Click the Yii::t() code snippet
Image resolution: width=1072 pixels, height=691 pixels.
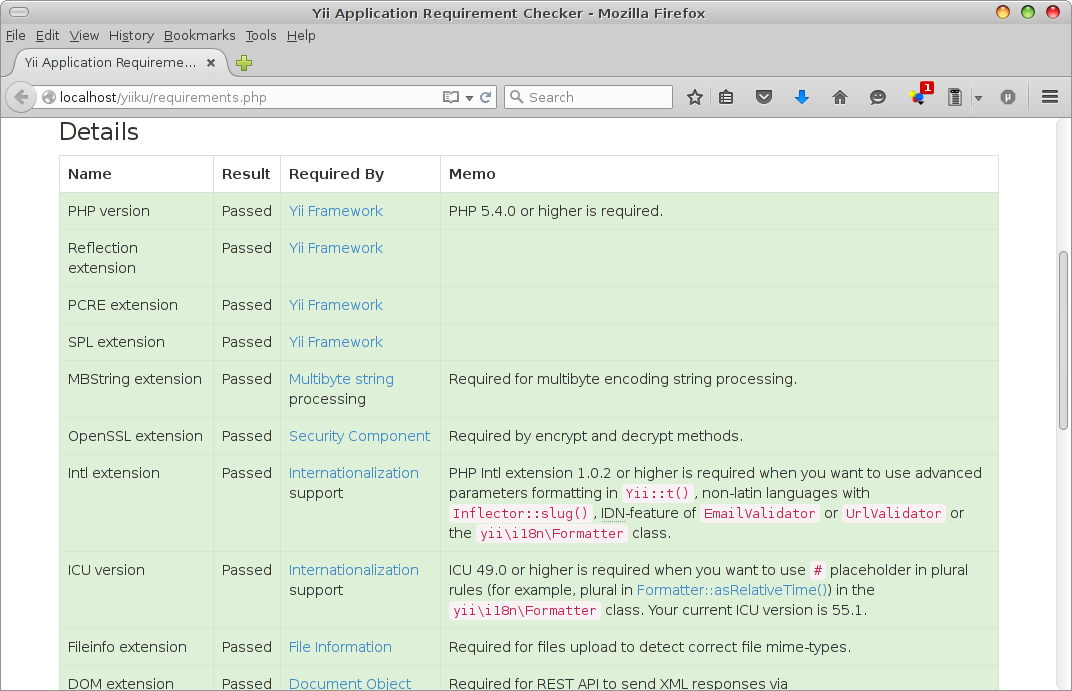(657, 493)
